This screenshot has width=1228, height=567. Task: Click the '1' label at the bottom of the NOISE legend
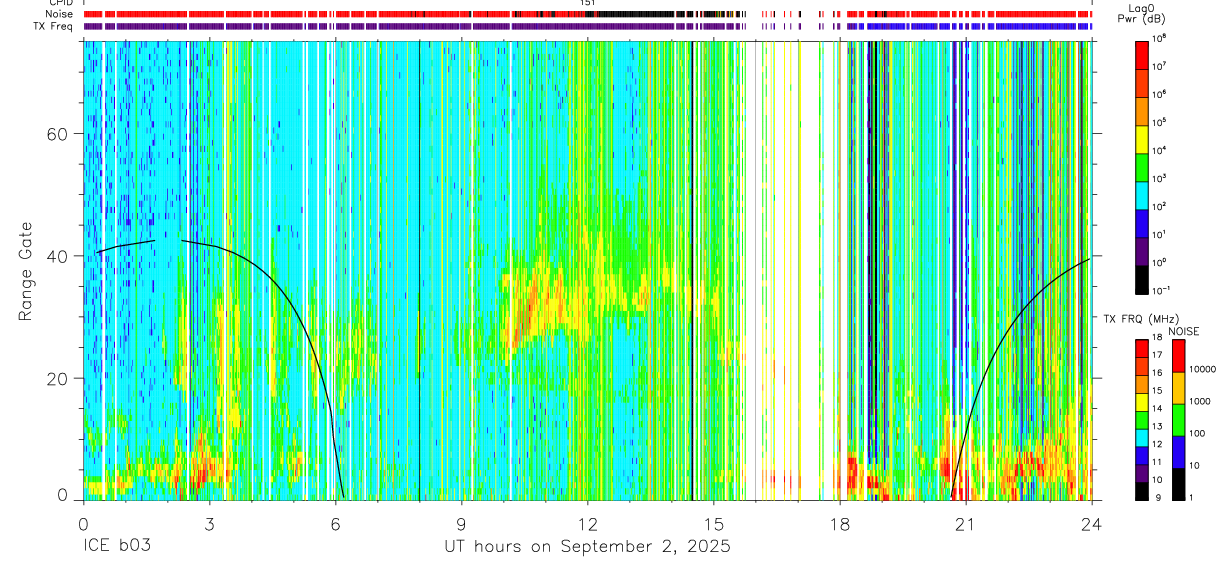pyautogui.click(x=1190, y=498)
